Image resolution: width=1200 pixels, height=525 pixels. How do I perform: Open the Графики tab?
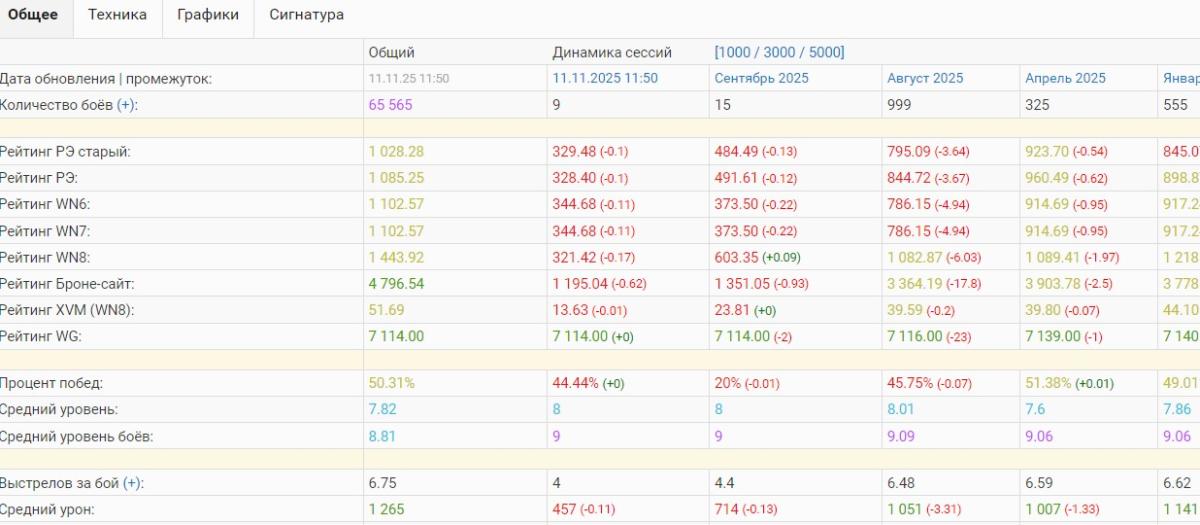coord(208,15)
